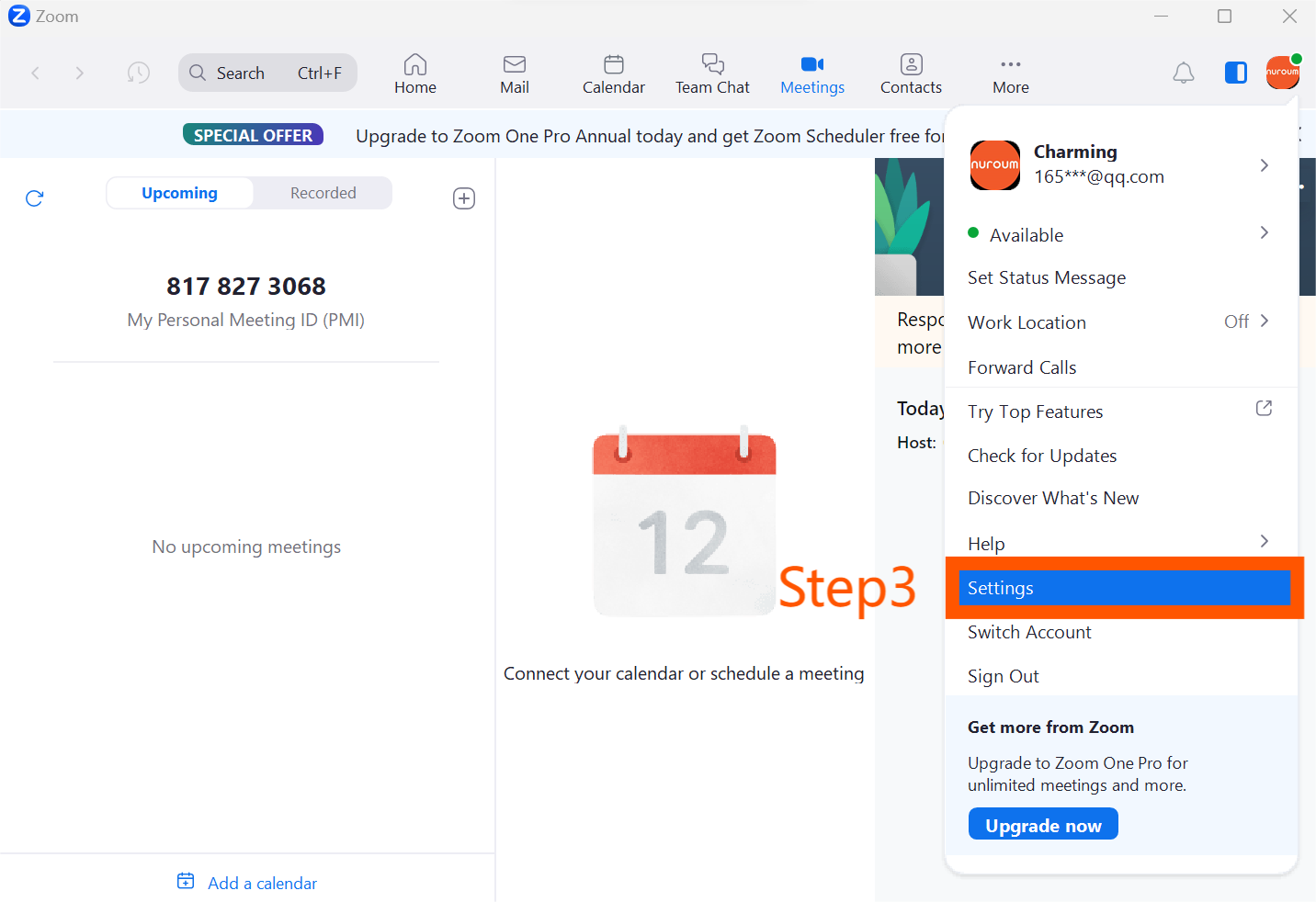Open the Mail tab

click(x=515, y=74)
